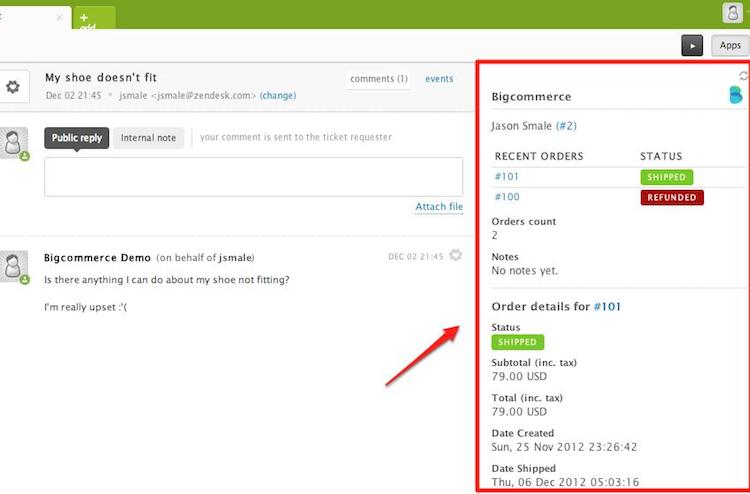
Task: Click the 'No notes yet.' text
Action: [525, 271]
